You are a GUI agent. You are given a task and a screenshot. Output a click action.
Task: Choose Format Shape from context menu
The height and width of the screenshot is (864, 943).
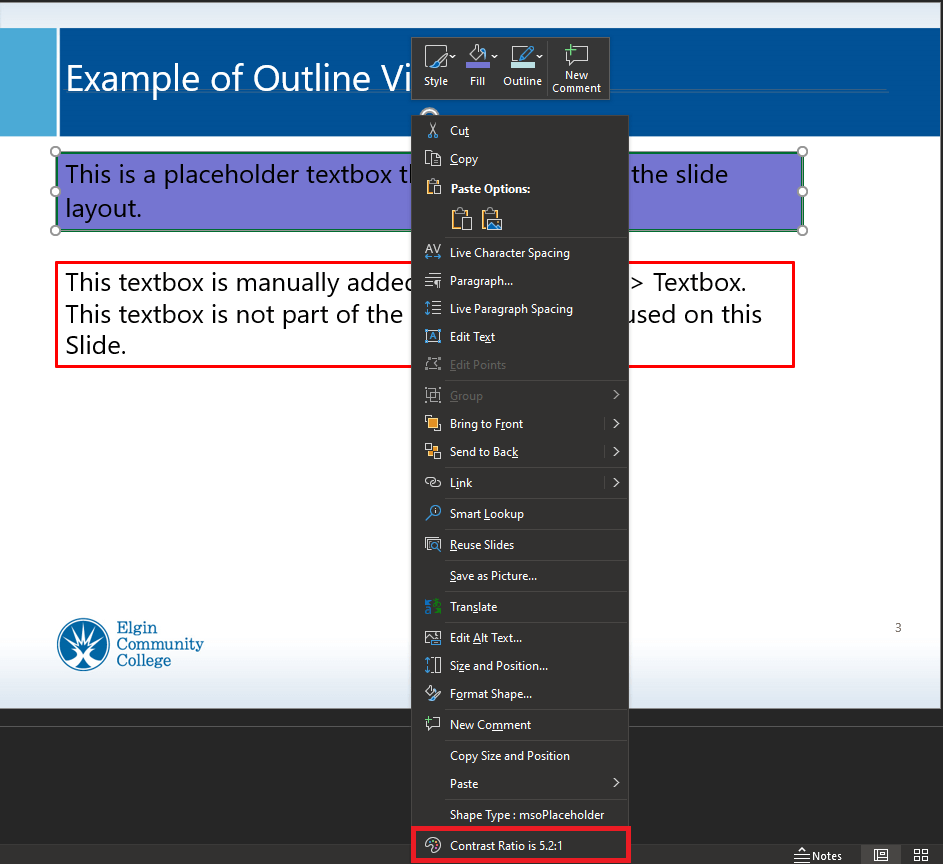tap(490, 693)
